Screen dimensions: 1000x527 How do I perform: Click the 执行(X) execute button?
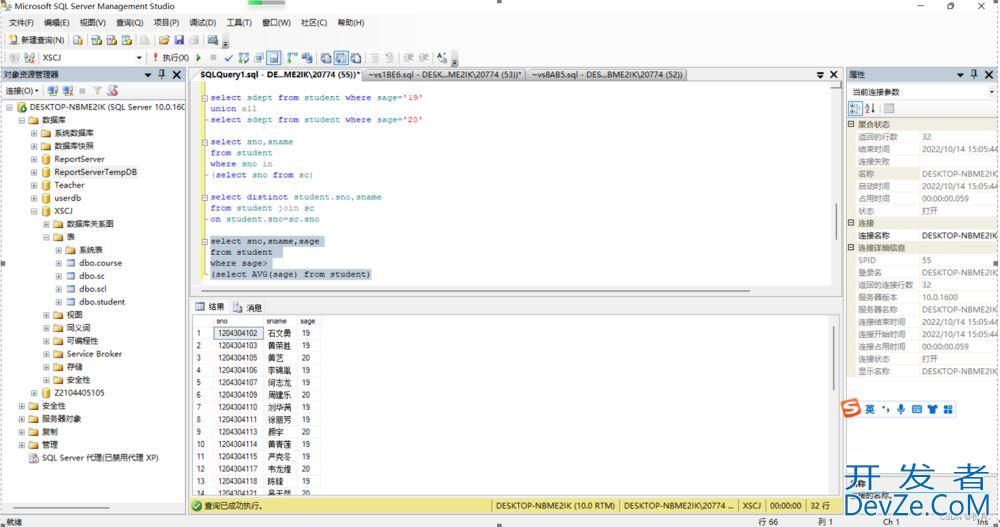point(170,57)
